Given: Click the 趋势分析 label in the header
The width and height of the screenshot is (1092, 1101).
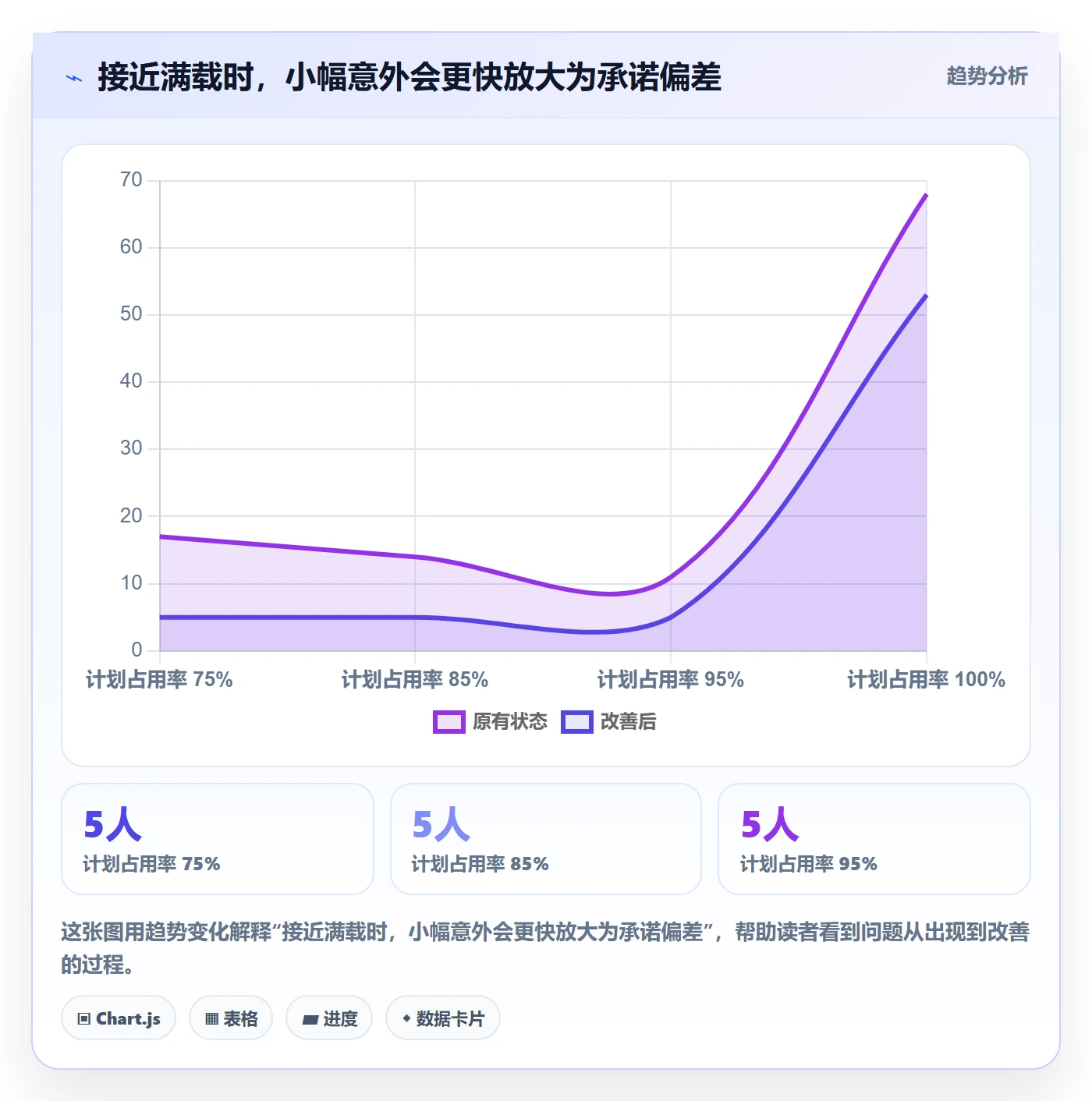Looking at the screenshot, I should (x=987, y=76).
